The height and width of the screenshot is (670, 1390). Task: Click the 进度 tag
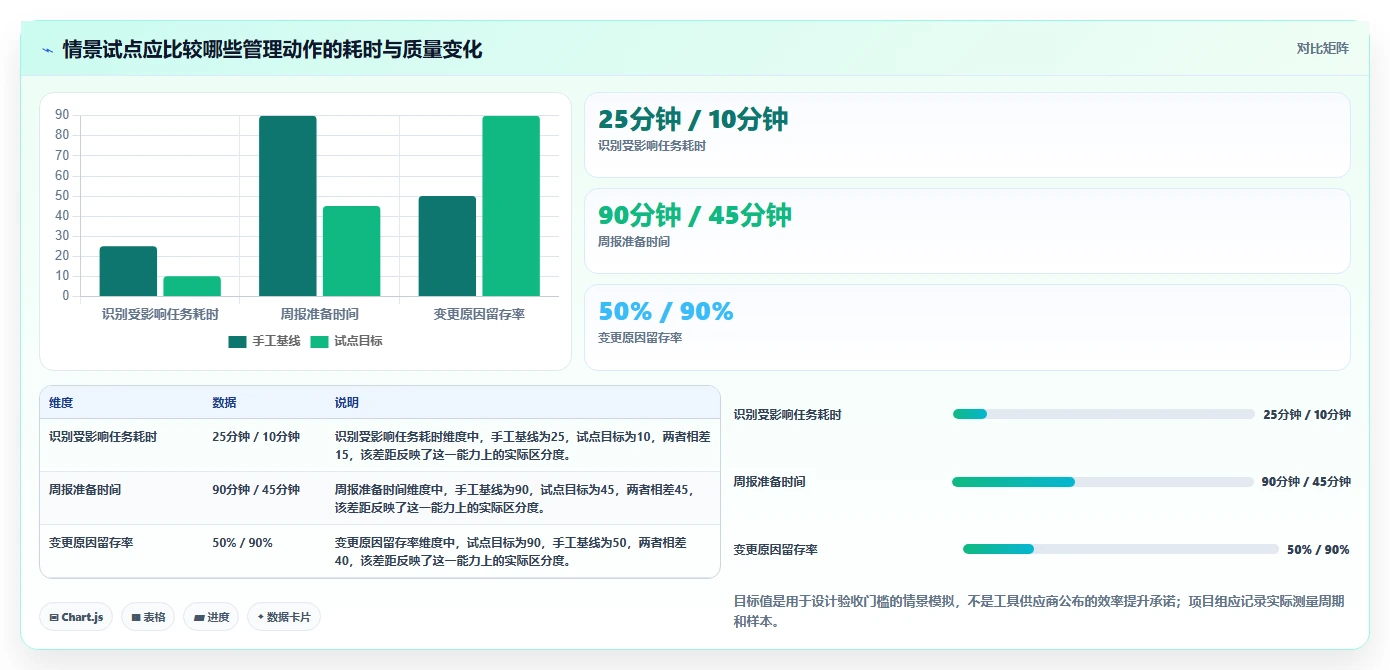coord(211,617)
